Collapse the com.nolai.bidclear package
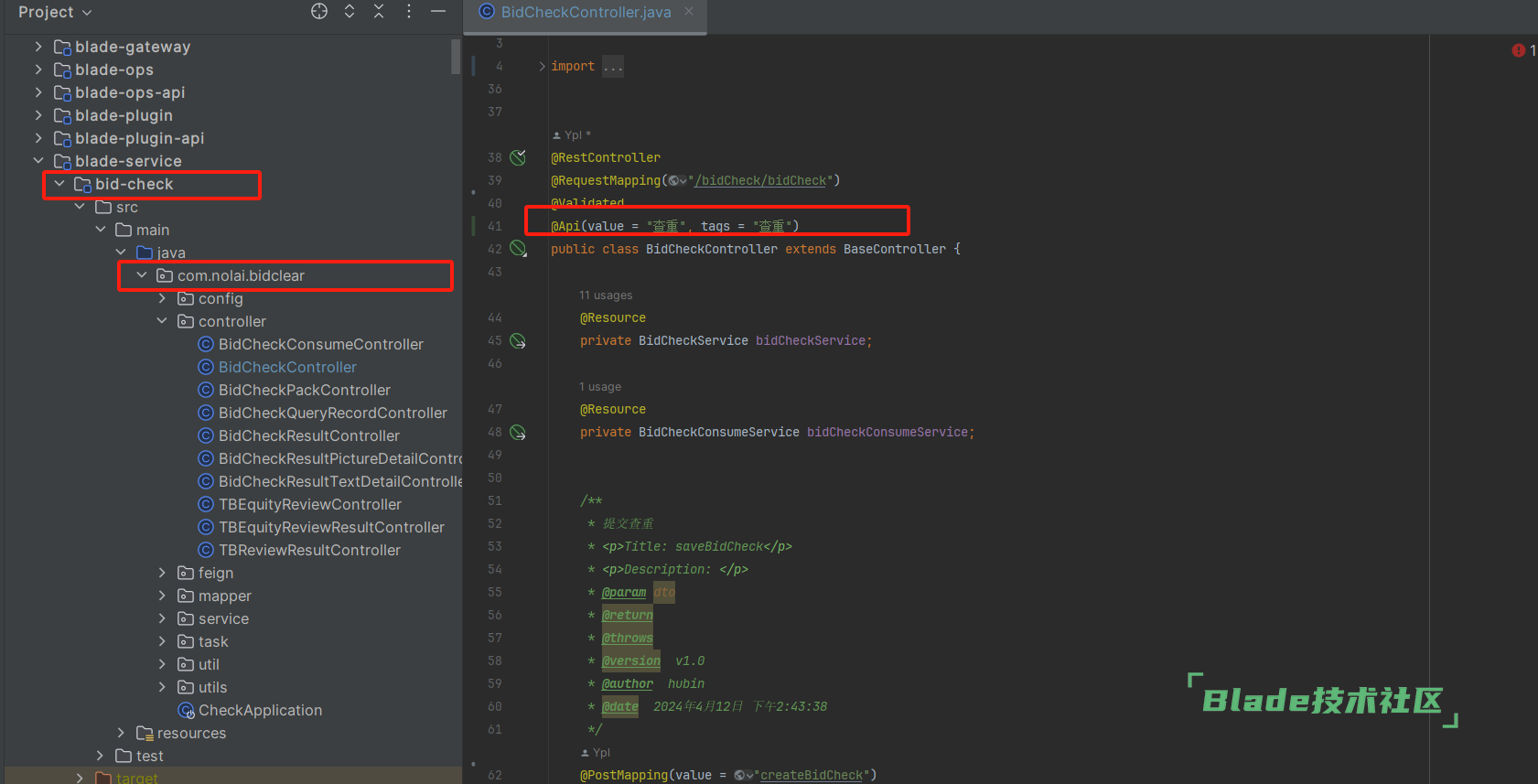The image size is (1538, 784). [142, 274]
